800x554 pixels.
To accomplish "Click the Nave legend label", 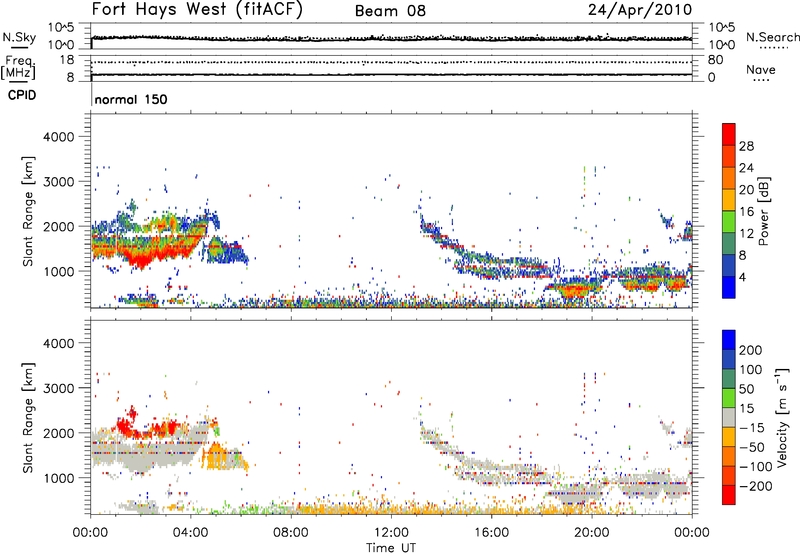I will (761, 69).
